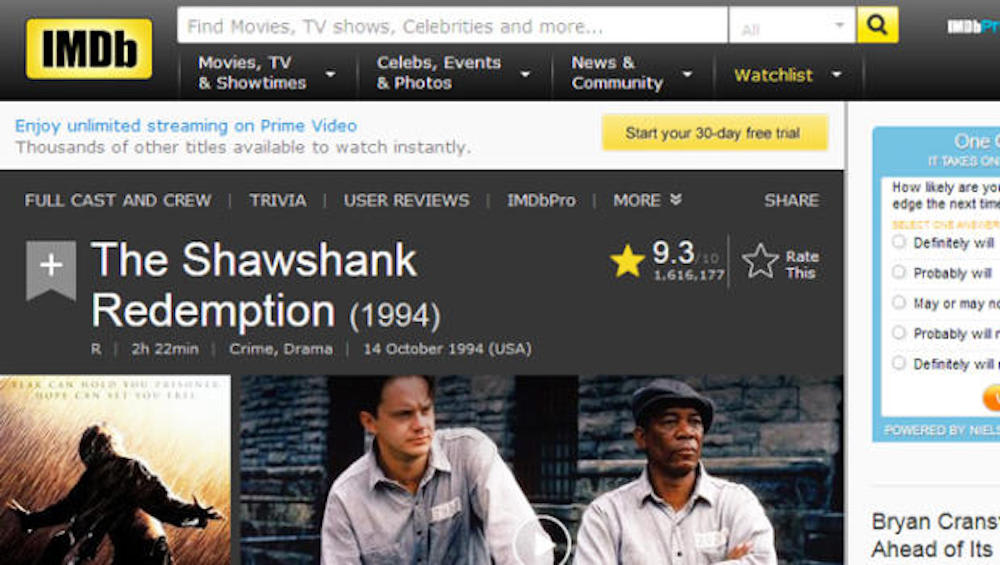Click the yellow 9.3 rating star

[x=628, y=261]
